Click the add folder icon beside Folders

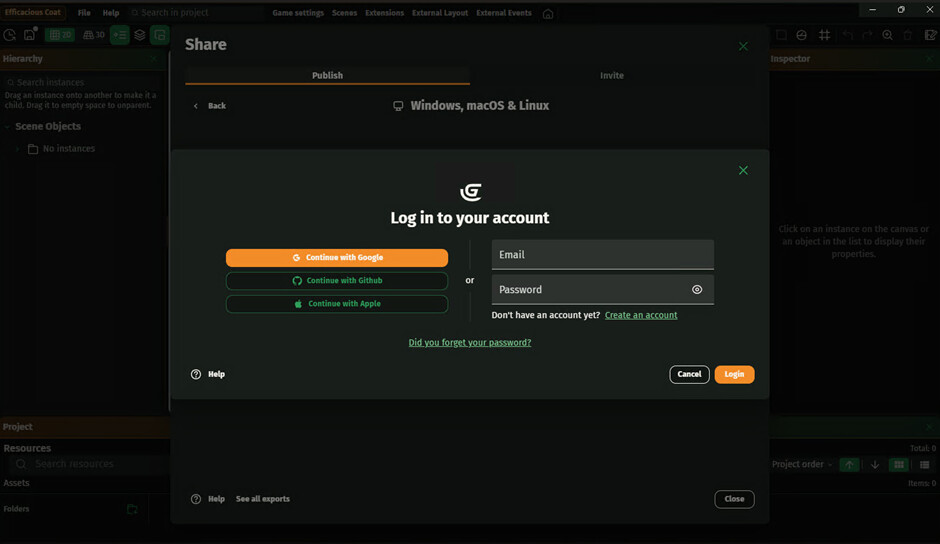click(x=132, y=509)
